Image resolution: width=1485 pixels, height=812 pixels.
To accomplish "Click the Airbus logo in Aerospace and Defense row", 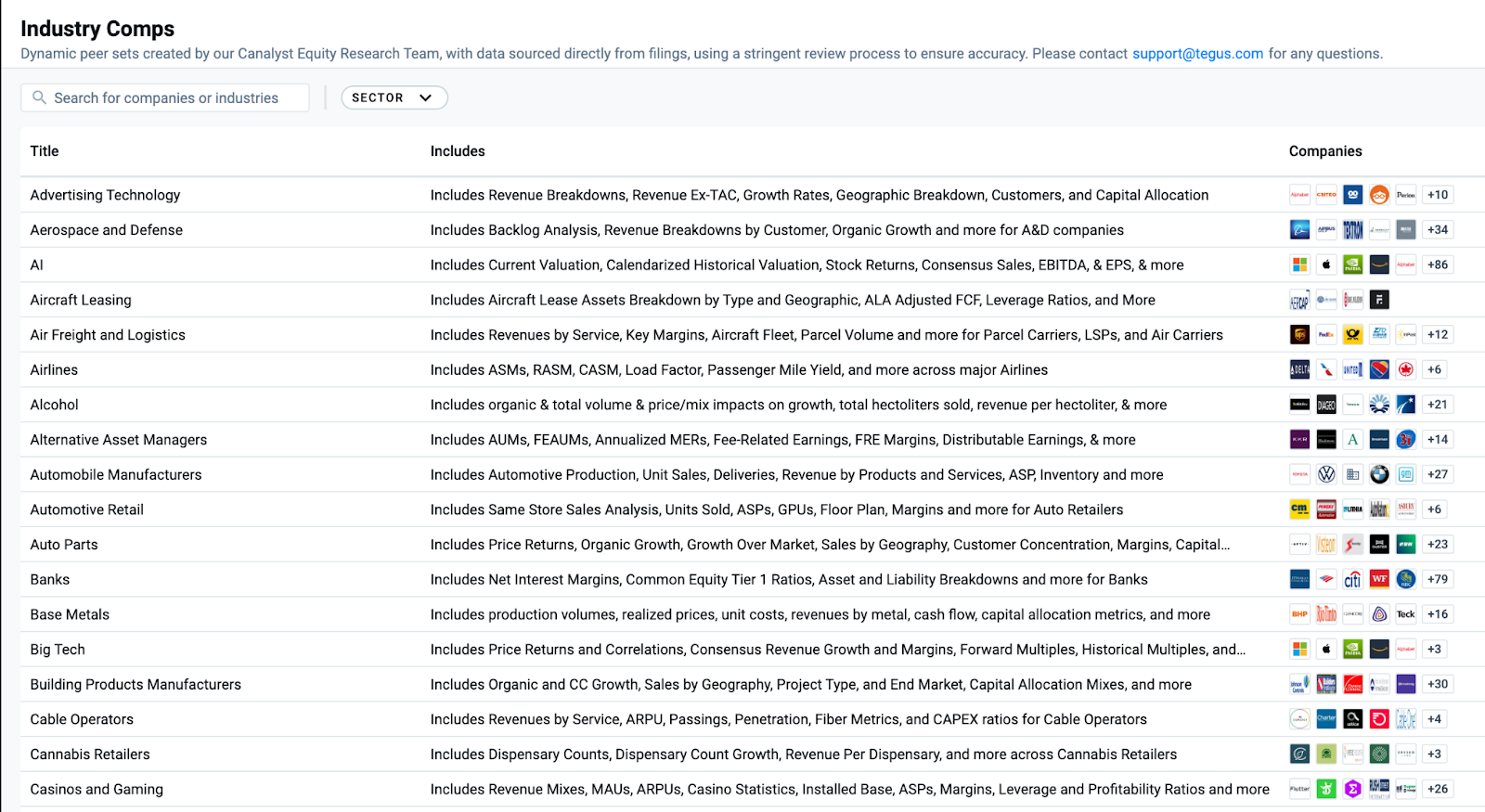I will pos(1326,230).
